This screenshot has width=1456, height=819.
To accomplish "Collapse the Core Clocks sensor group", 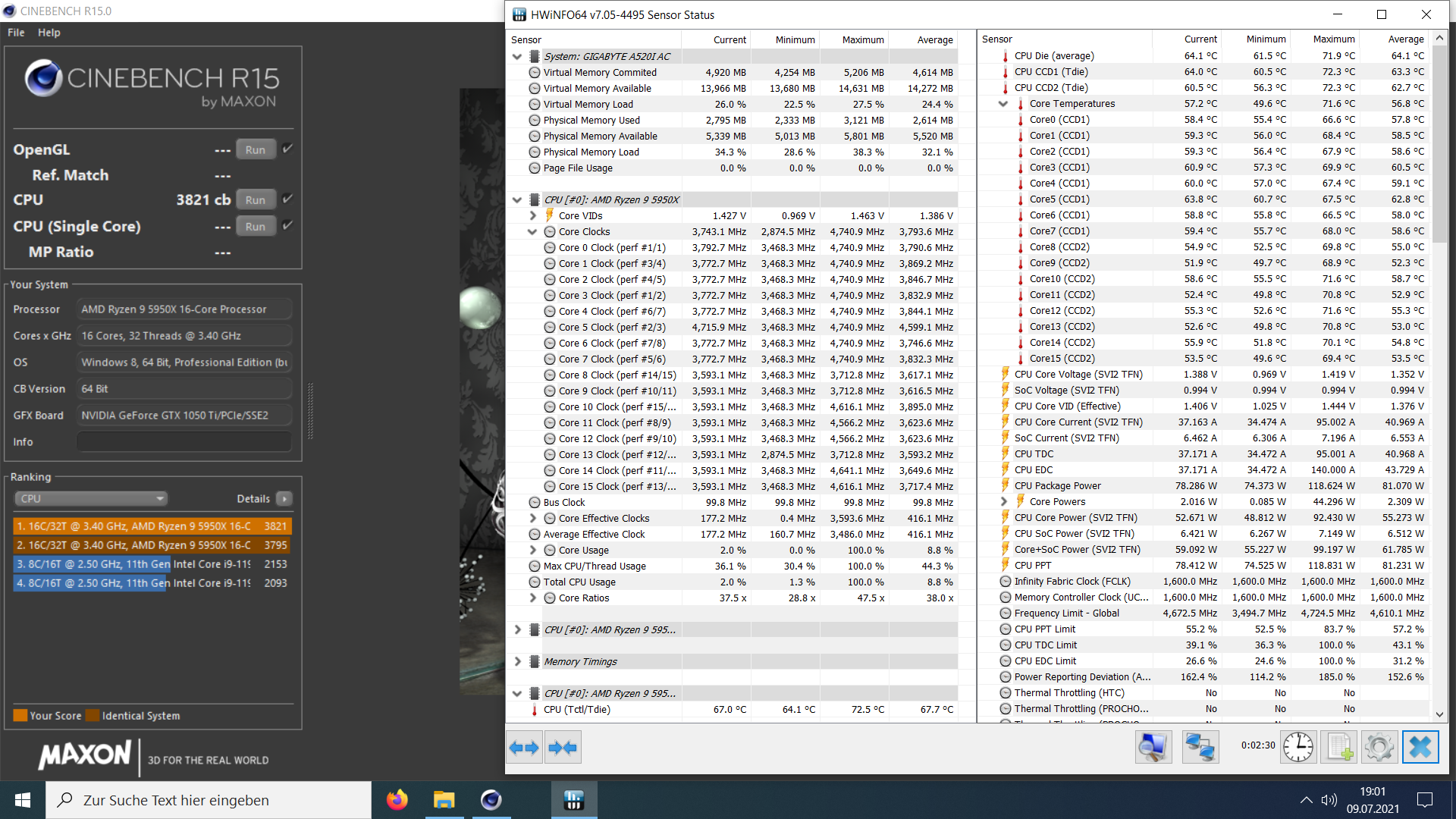I will [x=532, y=231].
